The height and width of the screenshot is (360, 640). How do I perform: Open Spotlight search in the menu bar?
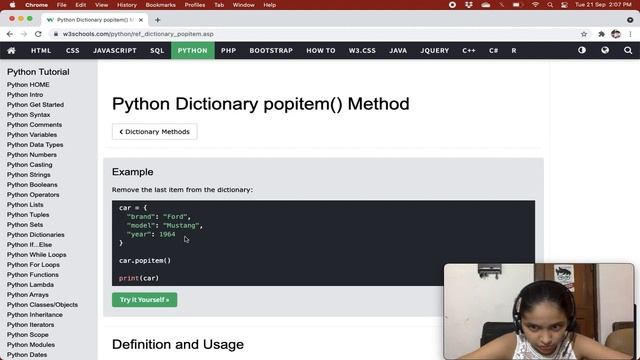coord(550,5)
